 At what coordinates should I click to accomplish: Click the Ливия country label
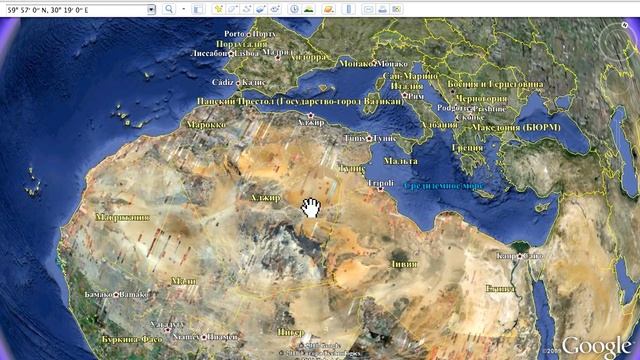[x=404, y=264]
